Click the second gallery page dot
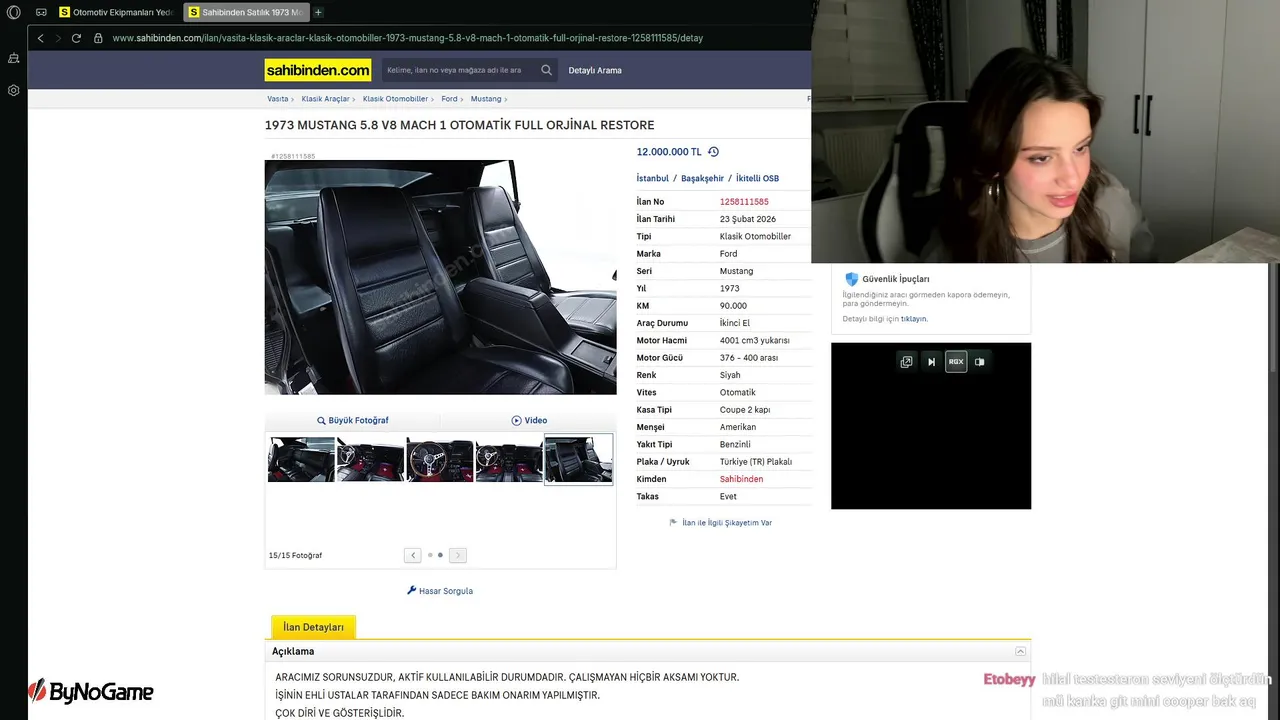The image size is (1280, 720). (440, 555)
